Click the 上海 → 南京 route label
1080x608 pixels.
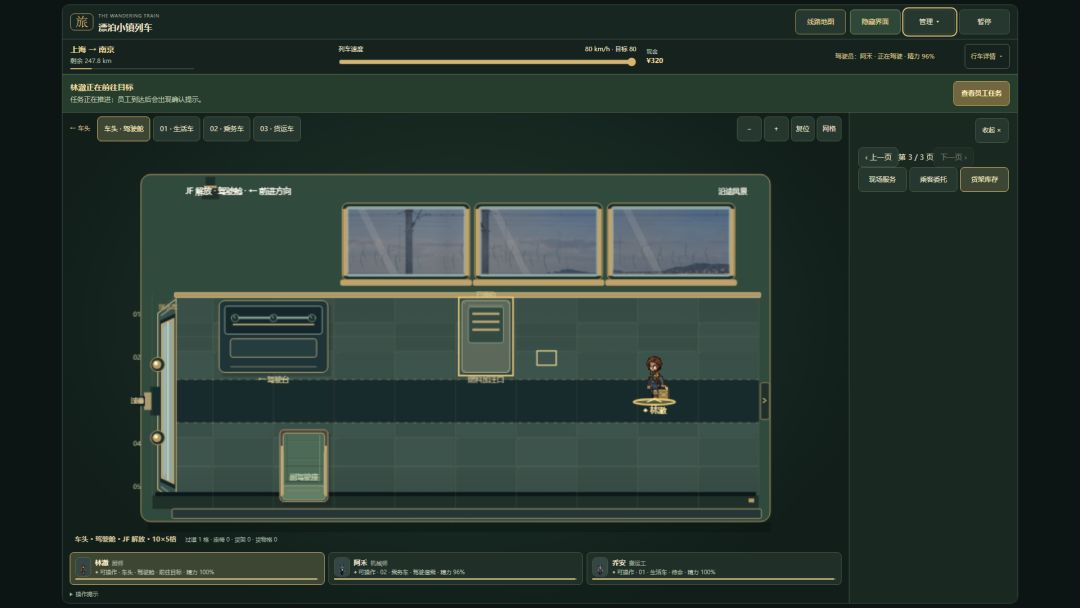click(x=92, y=50)
